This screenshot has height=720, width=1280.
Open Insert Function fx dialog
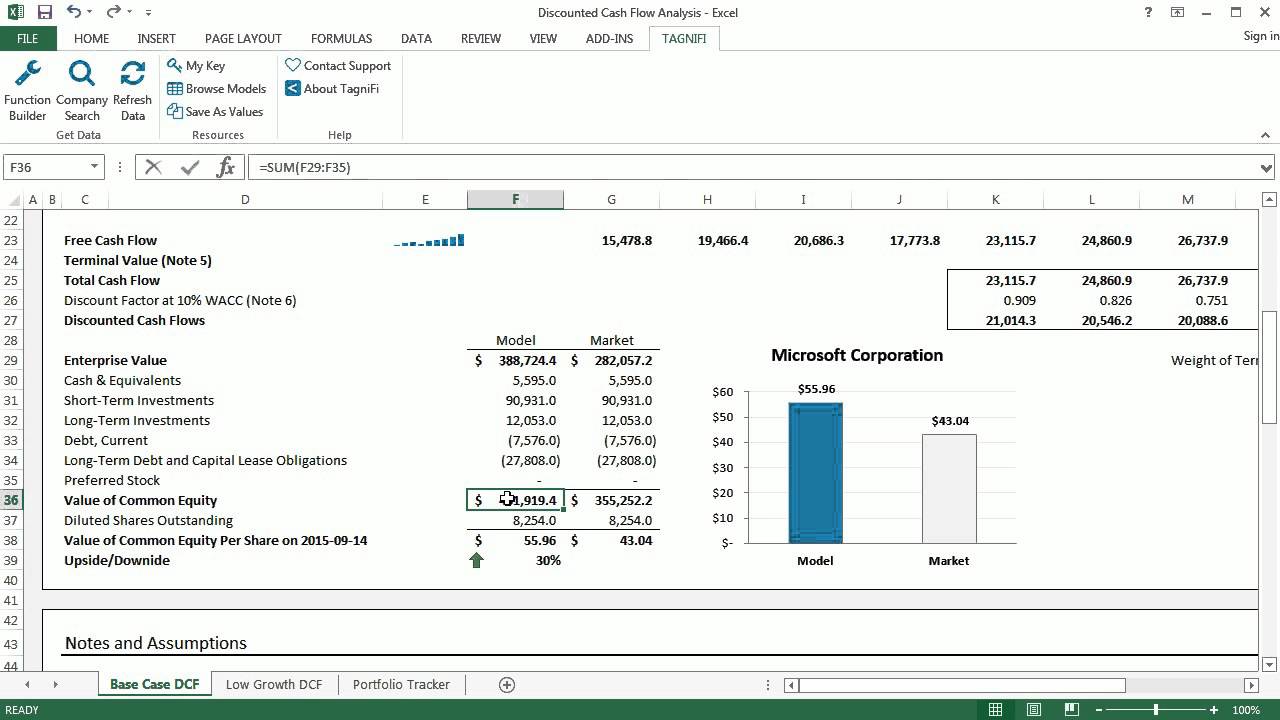226,167
